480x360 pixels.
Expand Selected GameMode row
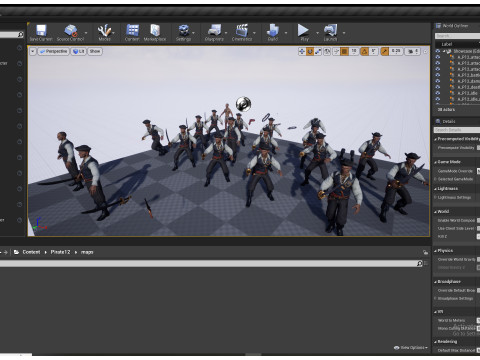click(435, 179)
